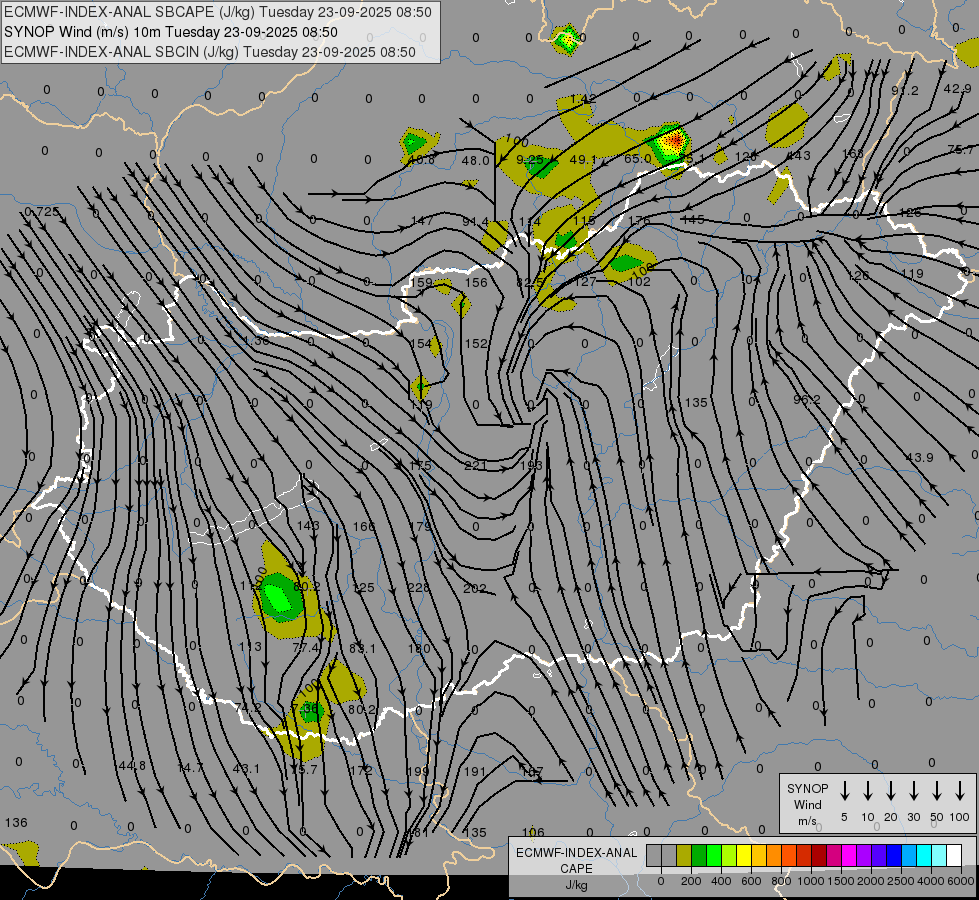
Task: Click the 191 value on map
Action: click(475, 771)
